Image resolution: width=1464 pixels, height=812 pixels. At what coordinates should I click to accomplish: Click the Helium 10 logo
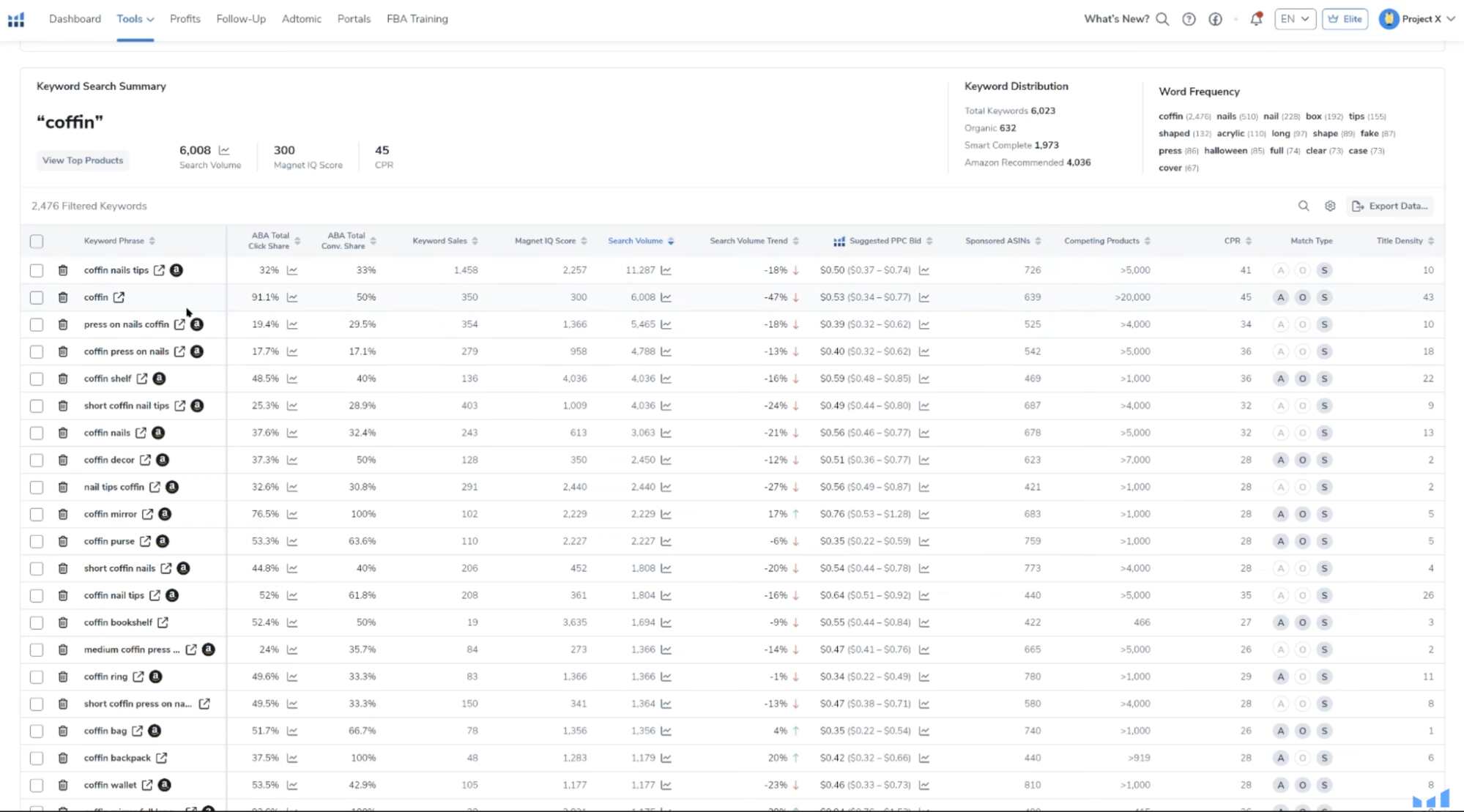click(16, 19)
